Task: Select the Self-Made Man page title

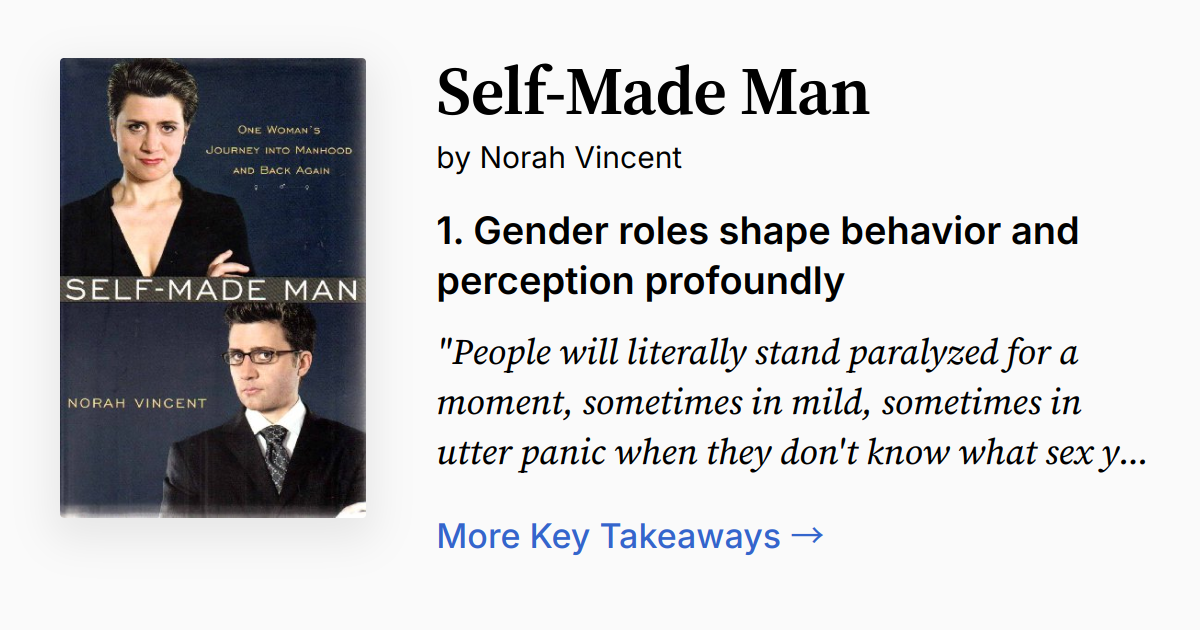Action: 653,93
